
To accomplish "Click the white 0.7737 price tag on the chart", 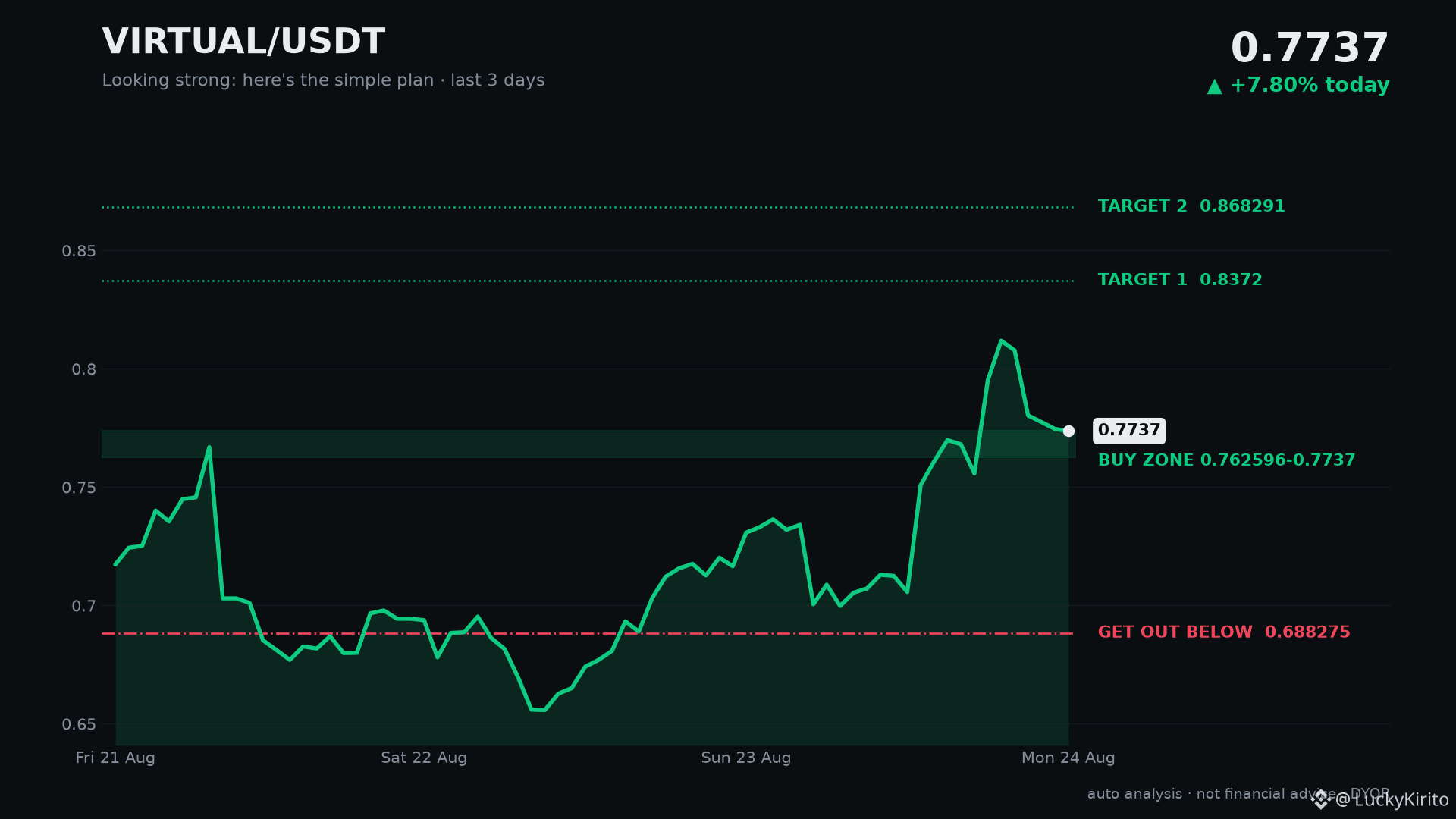I will pos(1129,431).
